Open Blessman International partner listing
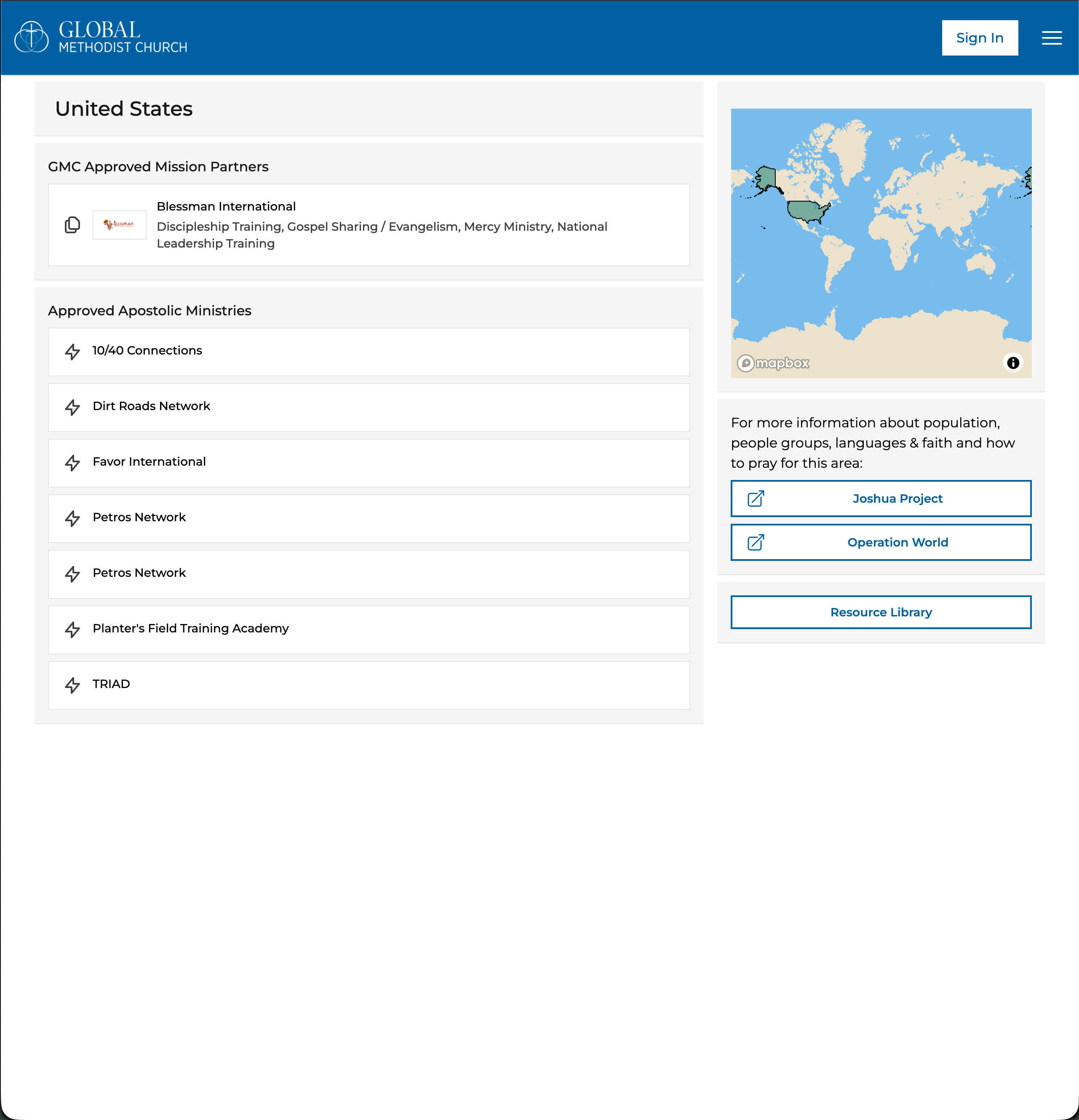The image size is (1079, 1120). click(x=369, y=224)
